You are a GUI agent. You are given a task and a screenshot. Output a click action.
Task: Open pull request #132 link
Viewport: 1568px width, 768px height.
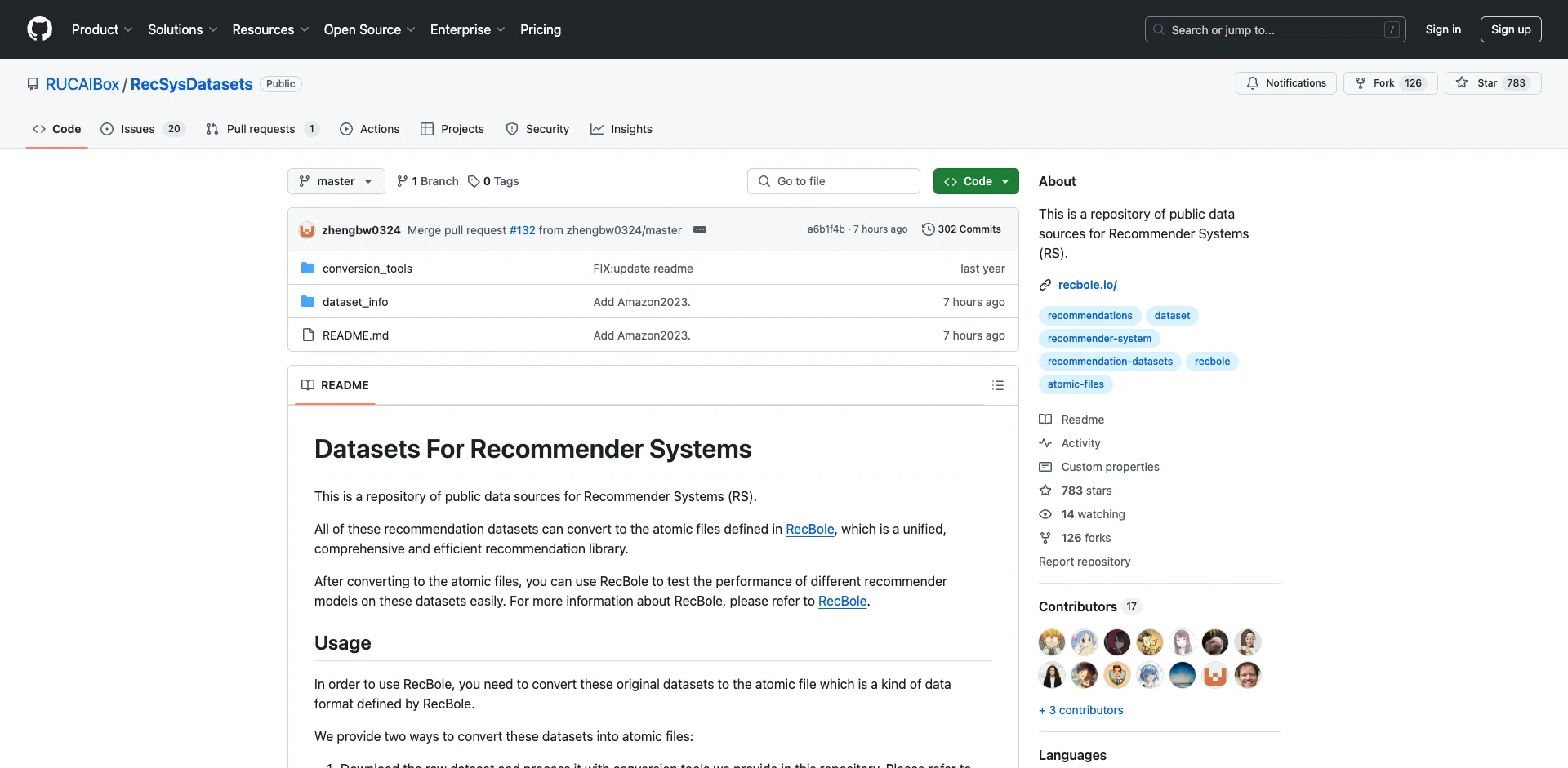click(x=523, y=230)
